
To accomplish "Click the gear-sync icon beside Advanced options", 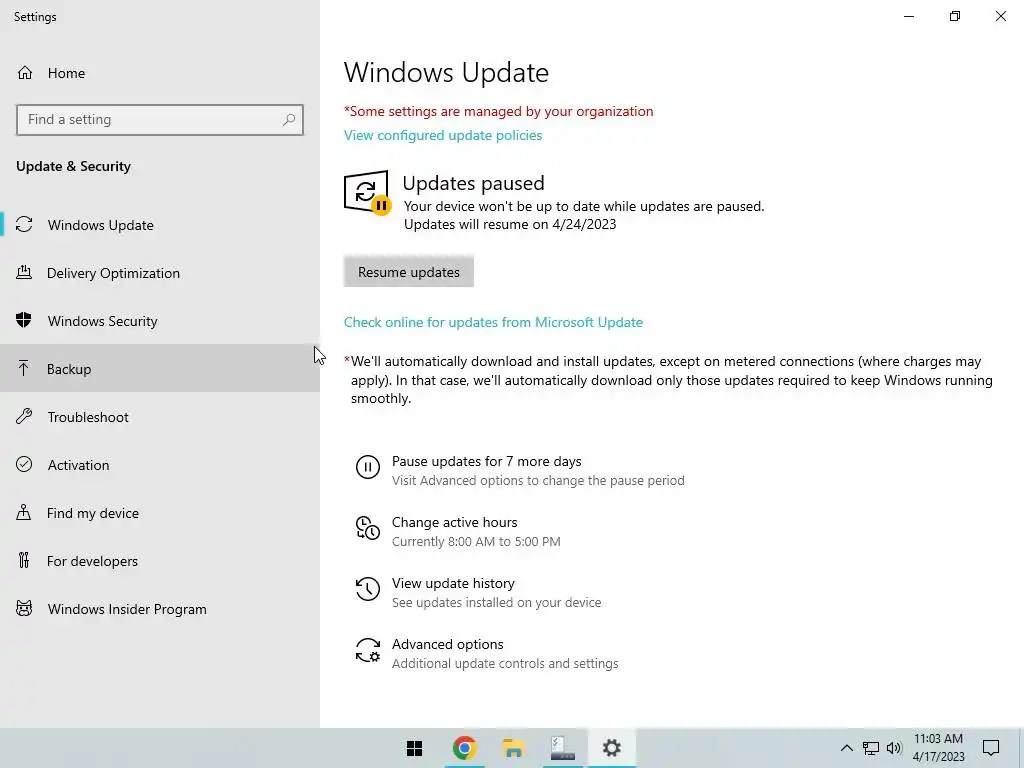I will pyautogui.click(x=368, y=650).
